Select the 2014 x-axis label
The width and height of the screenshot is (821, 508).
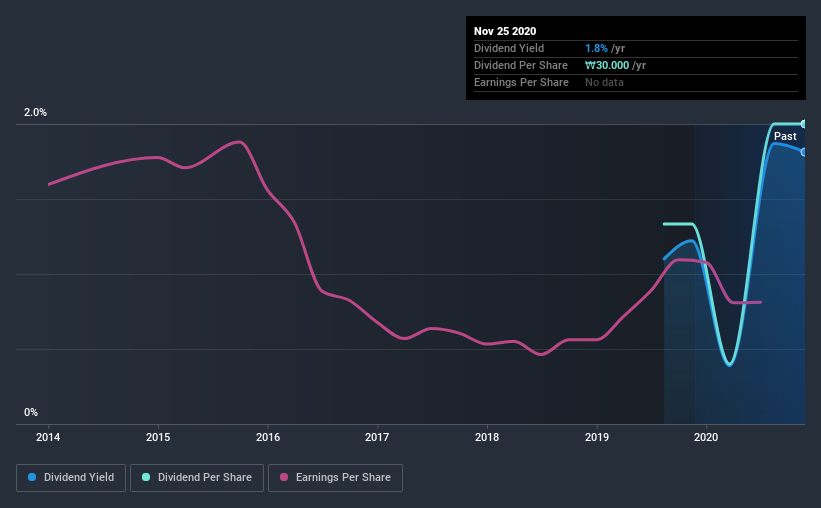tap(48, 437)
